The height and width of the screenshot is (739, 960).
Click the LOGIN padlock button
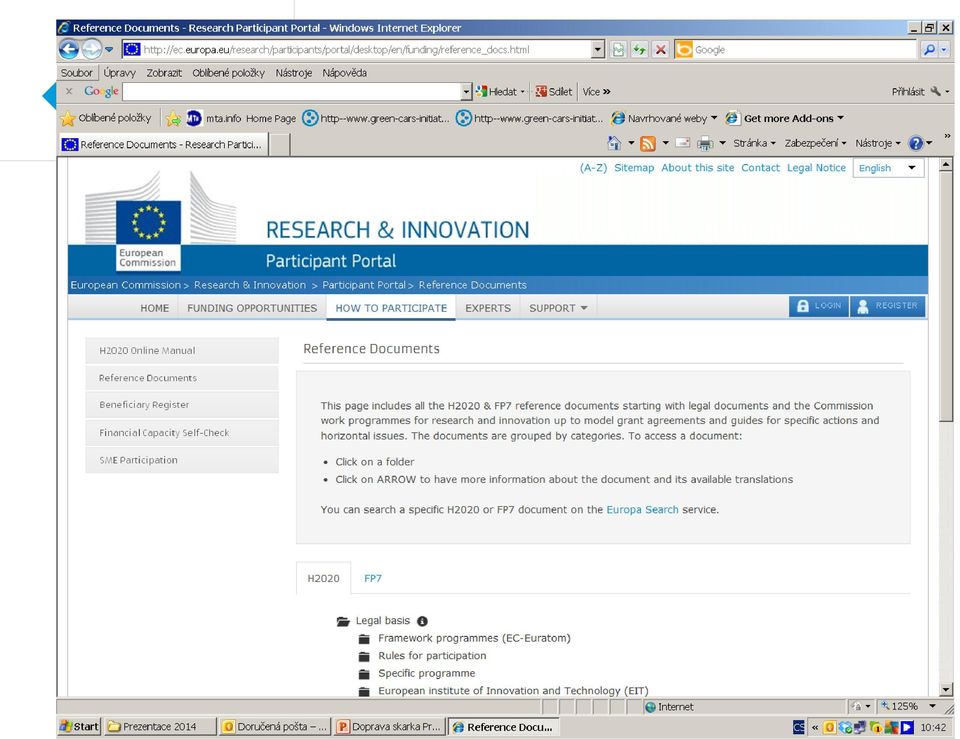coord(819,306)
